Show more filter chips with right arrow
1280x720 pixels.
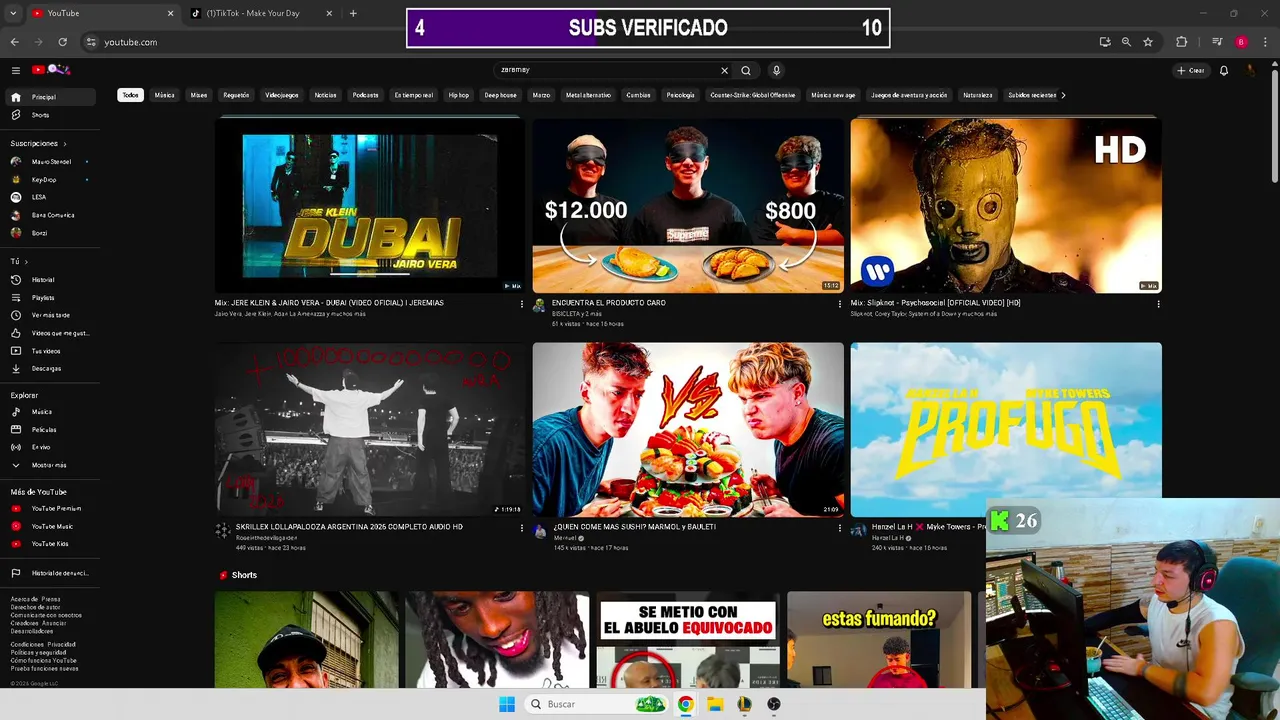(1063, 95)
